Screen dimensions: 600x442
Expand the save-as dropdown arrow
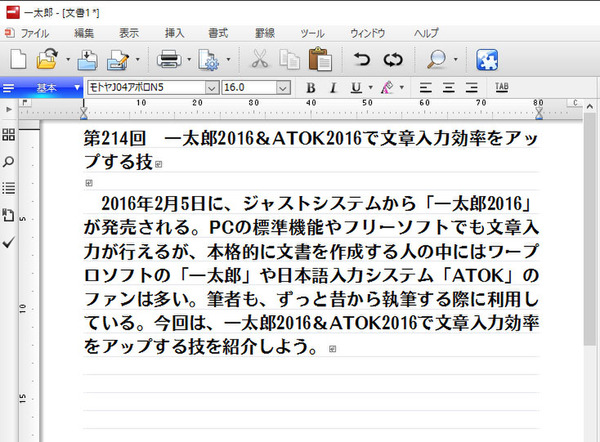pyautogui.click(x=137, y=59)
